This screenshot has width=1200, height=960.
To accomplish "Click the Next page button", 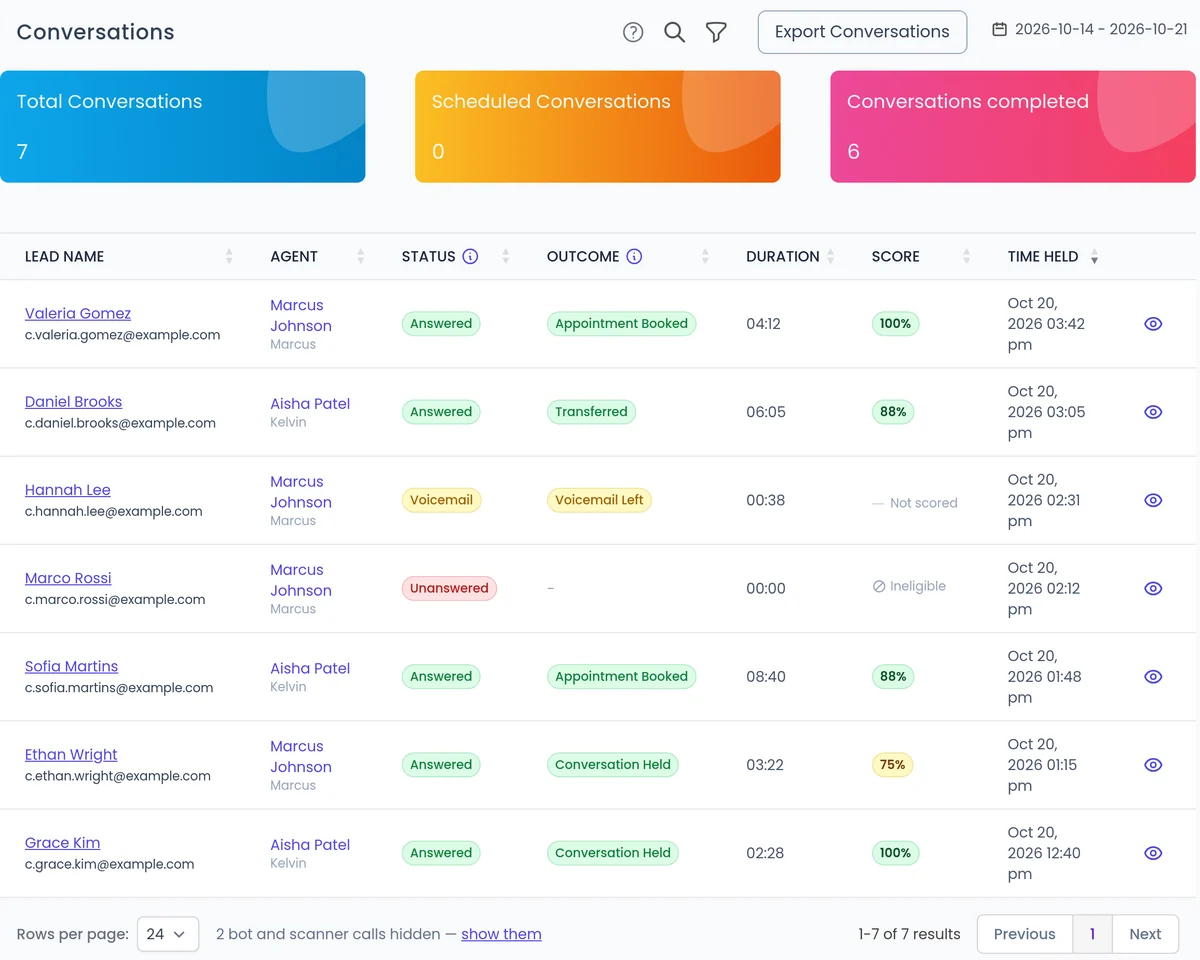I will tap(1145, 934).
